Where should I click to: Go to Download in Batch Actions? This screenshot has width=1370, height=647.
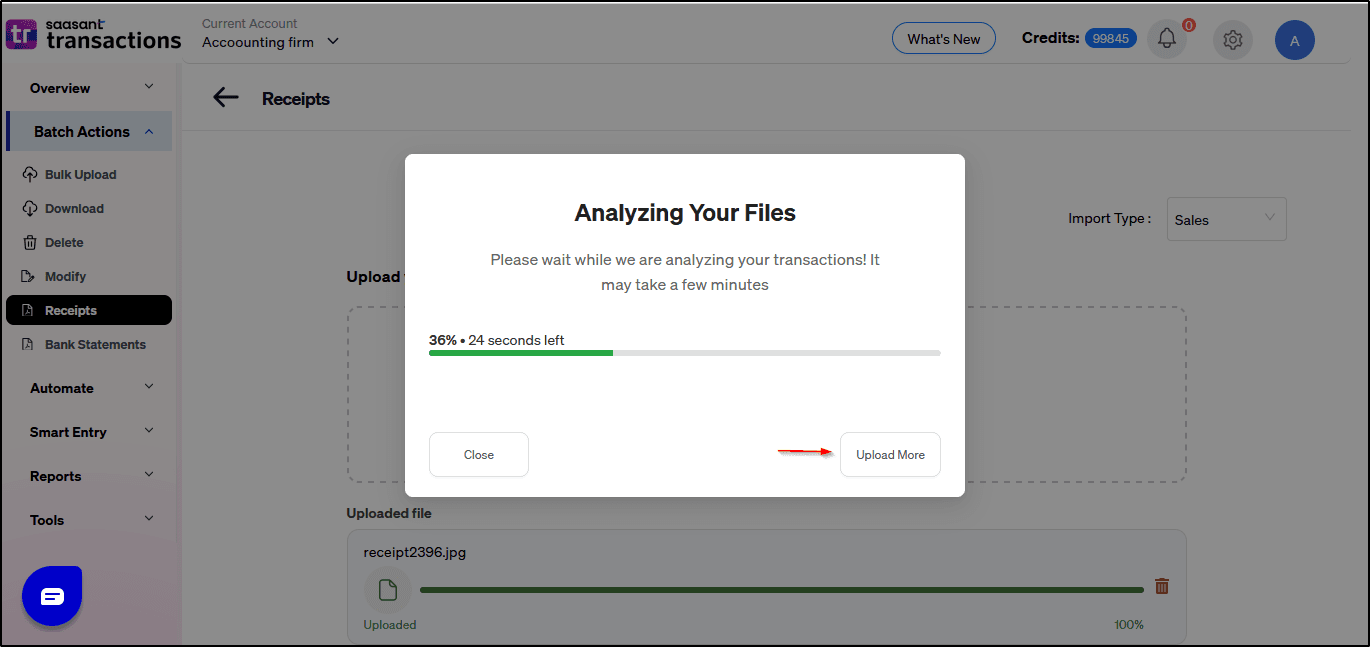point(74,209)
